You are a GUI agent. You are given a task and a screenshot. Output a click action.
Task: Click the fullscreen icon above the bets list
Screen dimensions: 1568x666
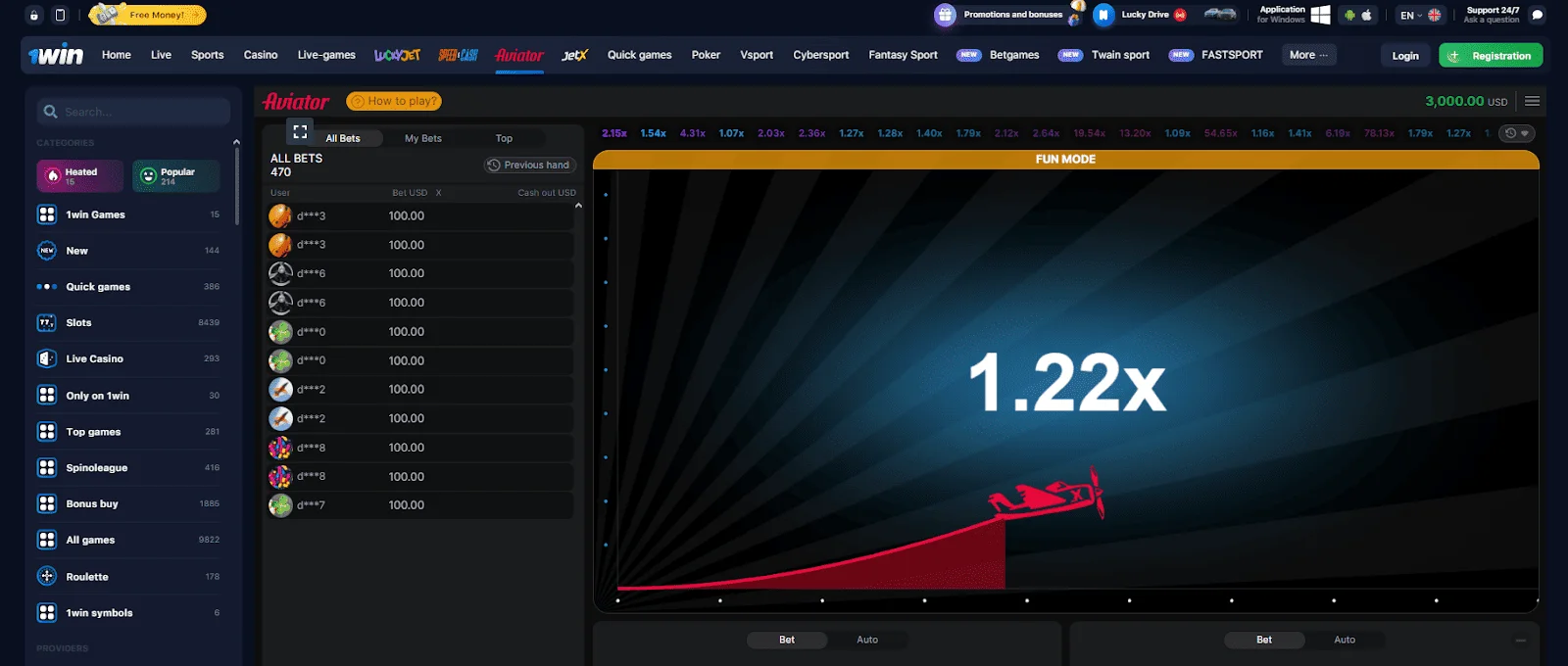300,131
